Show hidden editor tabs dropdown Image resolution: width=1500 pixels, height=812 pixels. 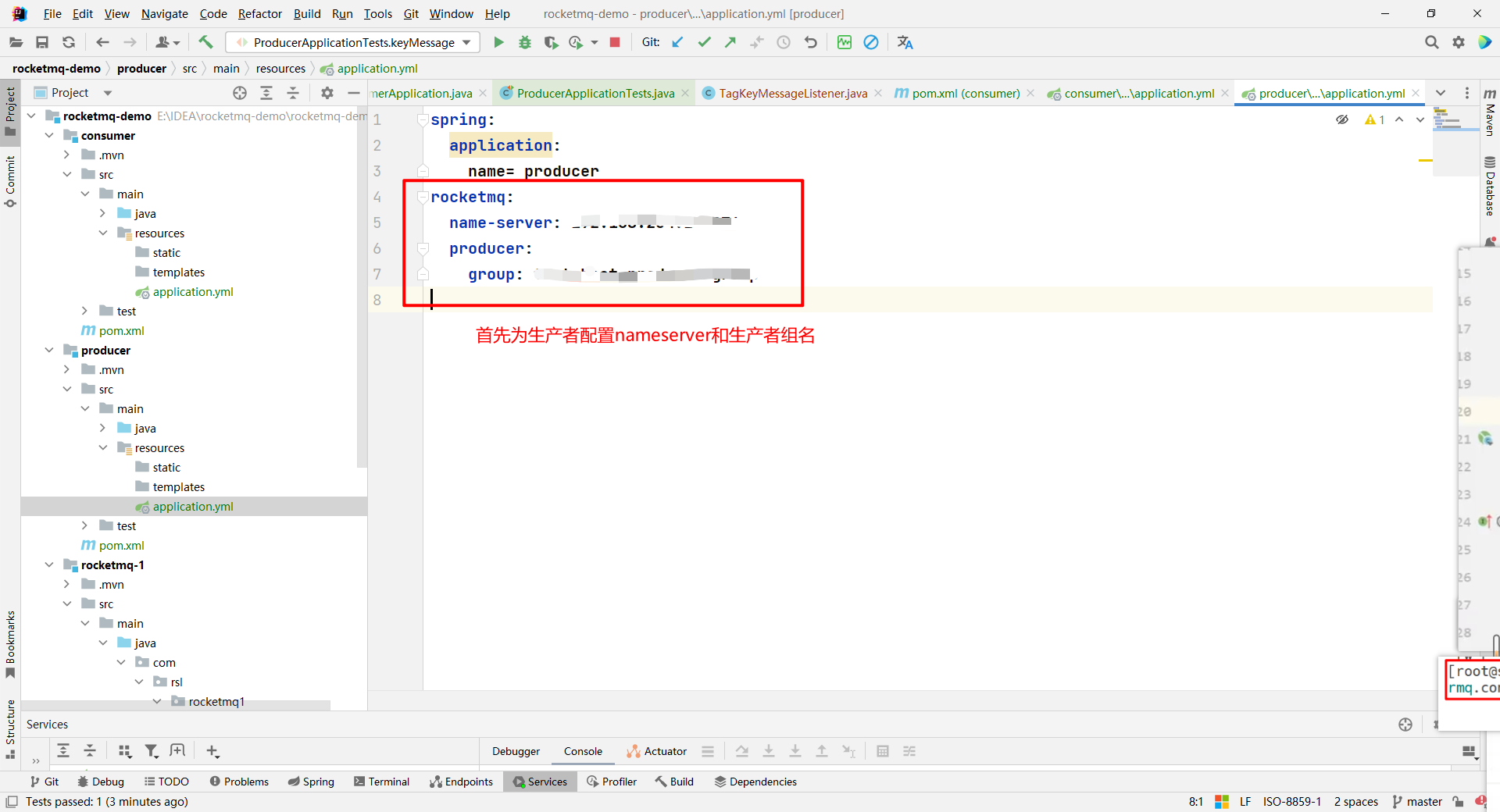[1441, 93]
